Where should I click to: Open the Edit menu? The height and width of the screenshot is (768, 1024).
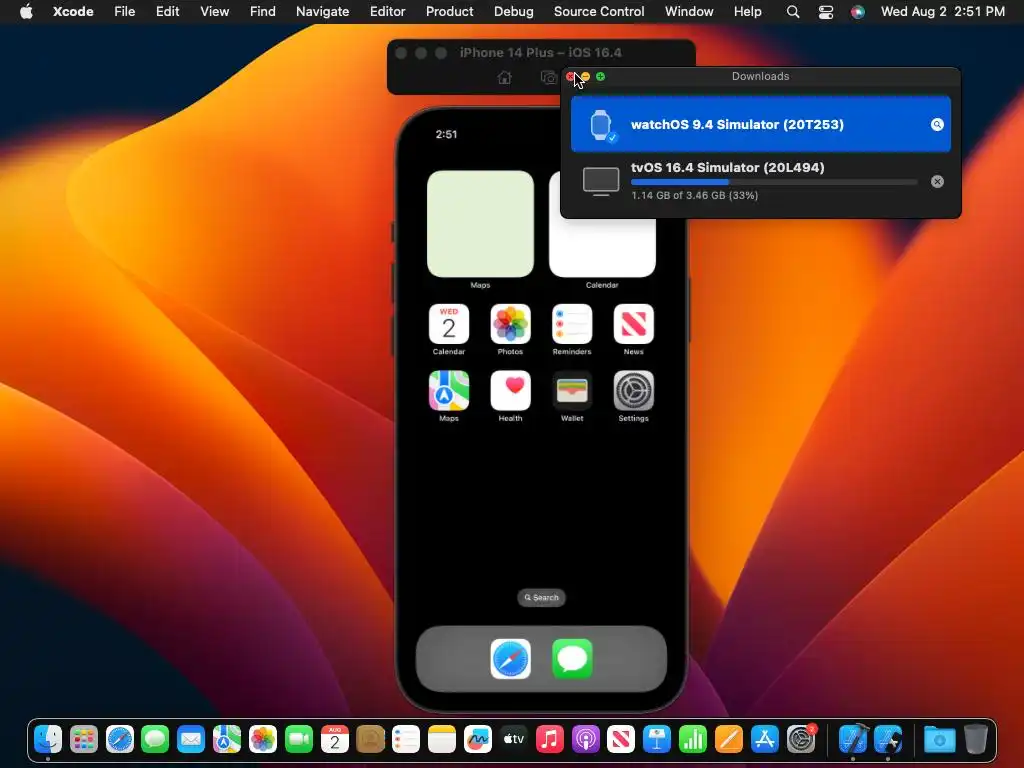[x=167, y=12]
